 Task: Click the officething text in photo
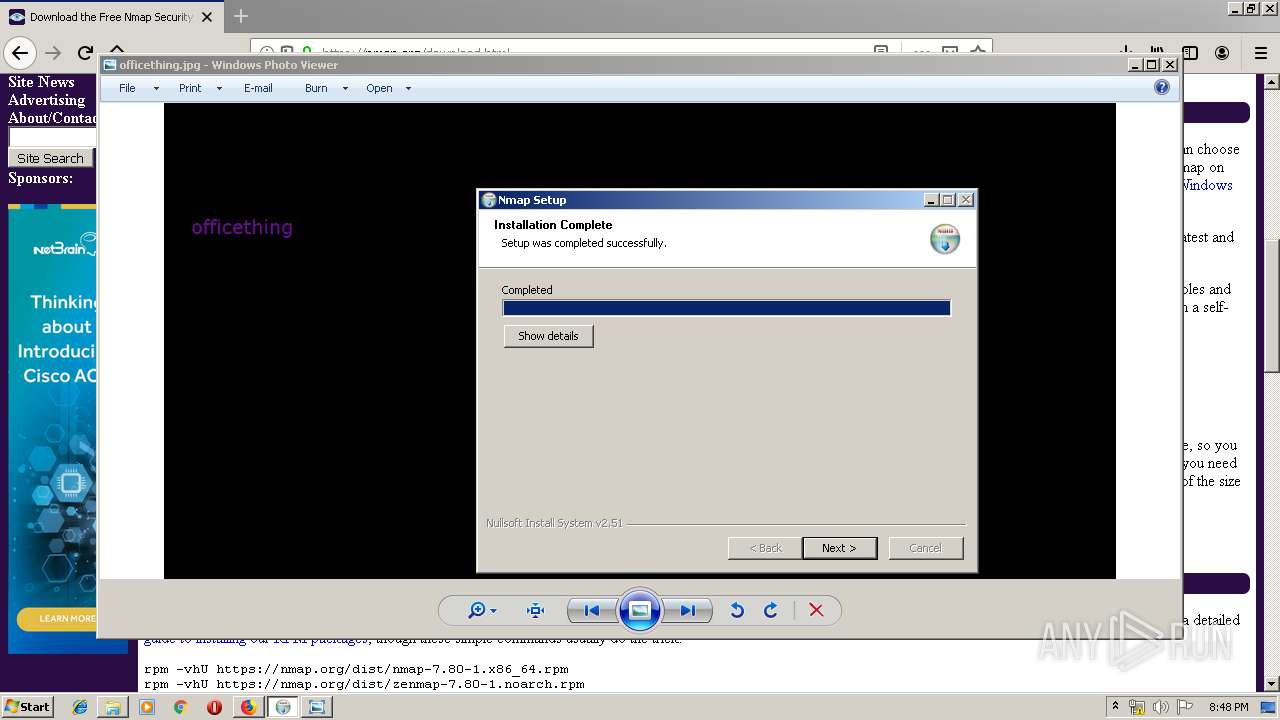[x=242, y=227]
